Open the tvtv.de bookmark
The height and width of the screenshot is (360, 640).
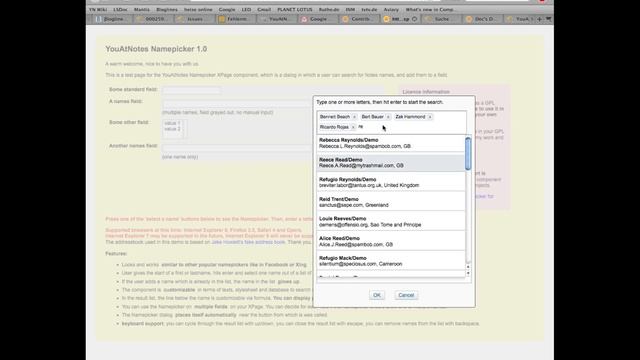coord(369,9)
